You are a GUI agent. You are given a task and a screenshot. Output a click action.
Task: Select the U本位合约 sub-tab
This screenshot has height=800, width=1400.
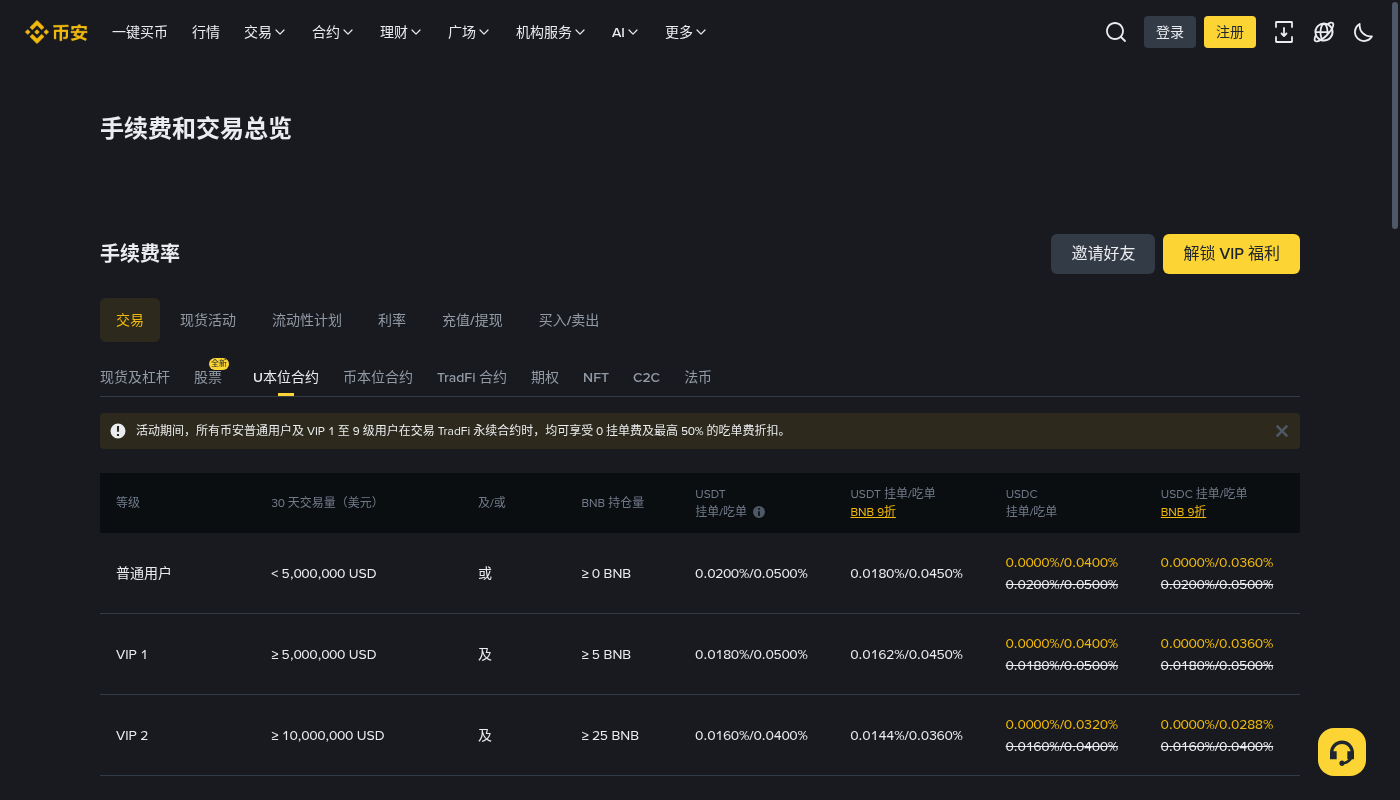(286, 377)
